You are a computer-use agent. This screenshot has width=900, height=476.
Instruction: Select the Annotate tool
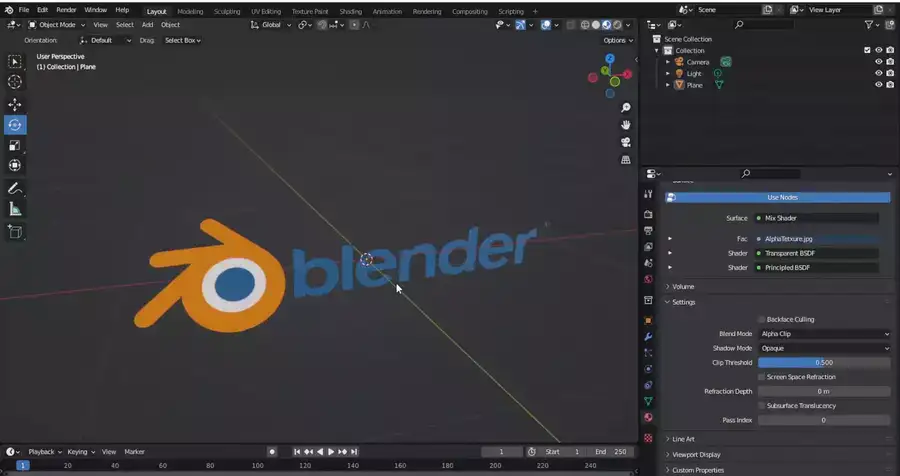coord(15,188)
